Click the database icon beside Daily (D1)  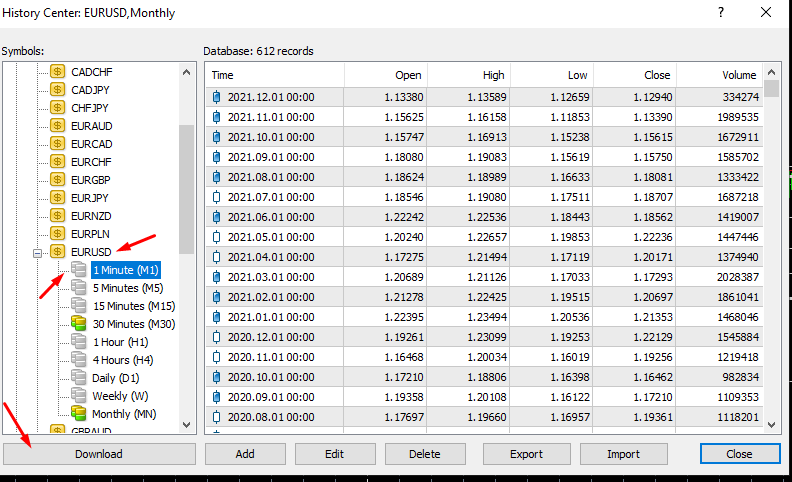click(78, 377)
